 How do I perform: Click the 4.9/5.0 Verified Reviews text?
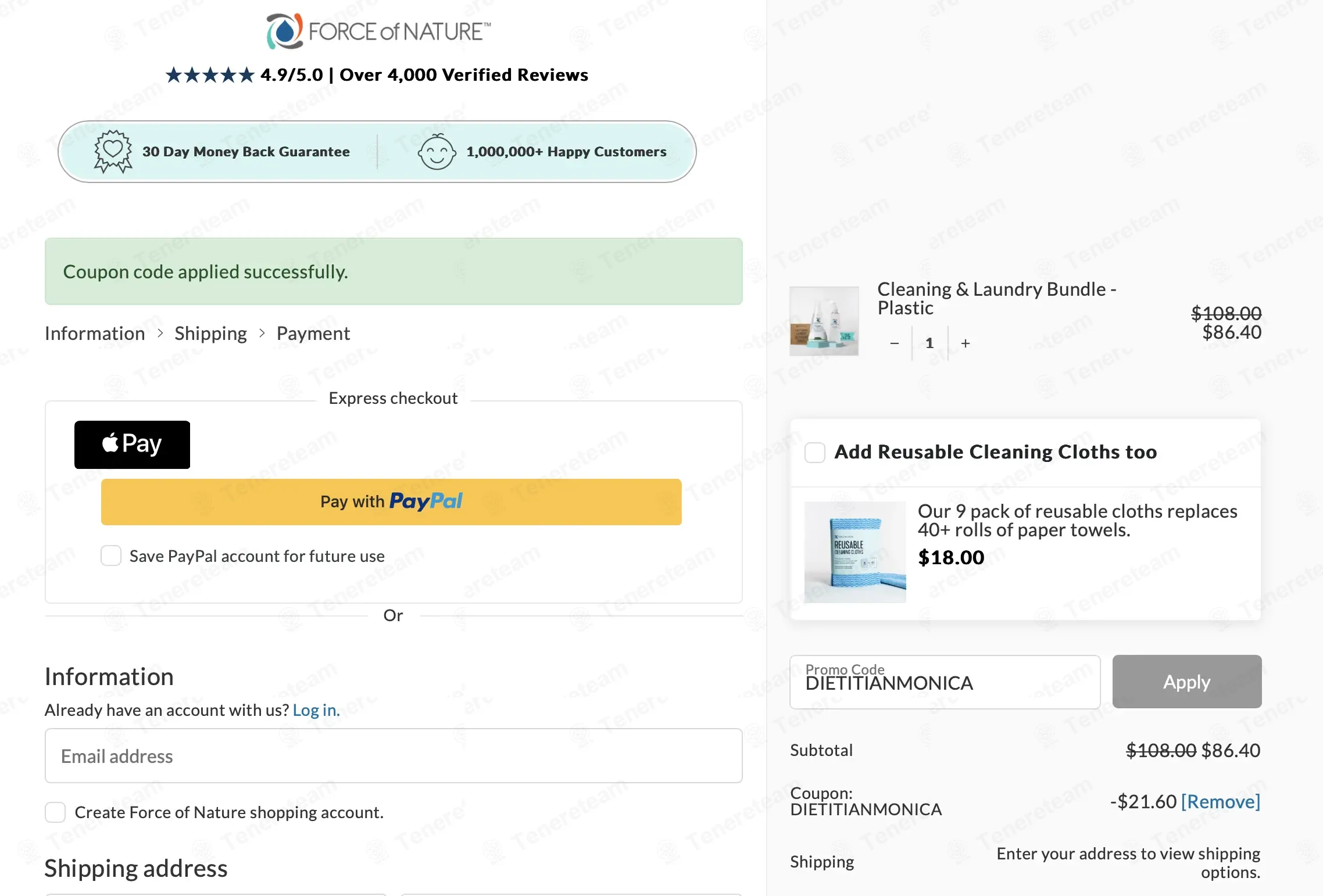click(x=424, y=75)
